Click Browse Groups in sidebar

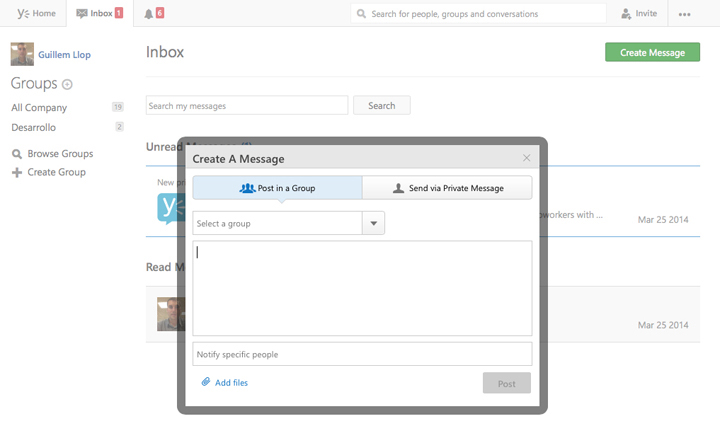60,154
